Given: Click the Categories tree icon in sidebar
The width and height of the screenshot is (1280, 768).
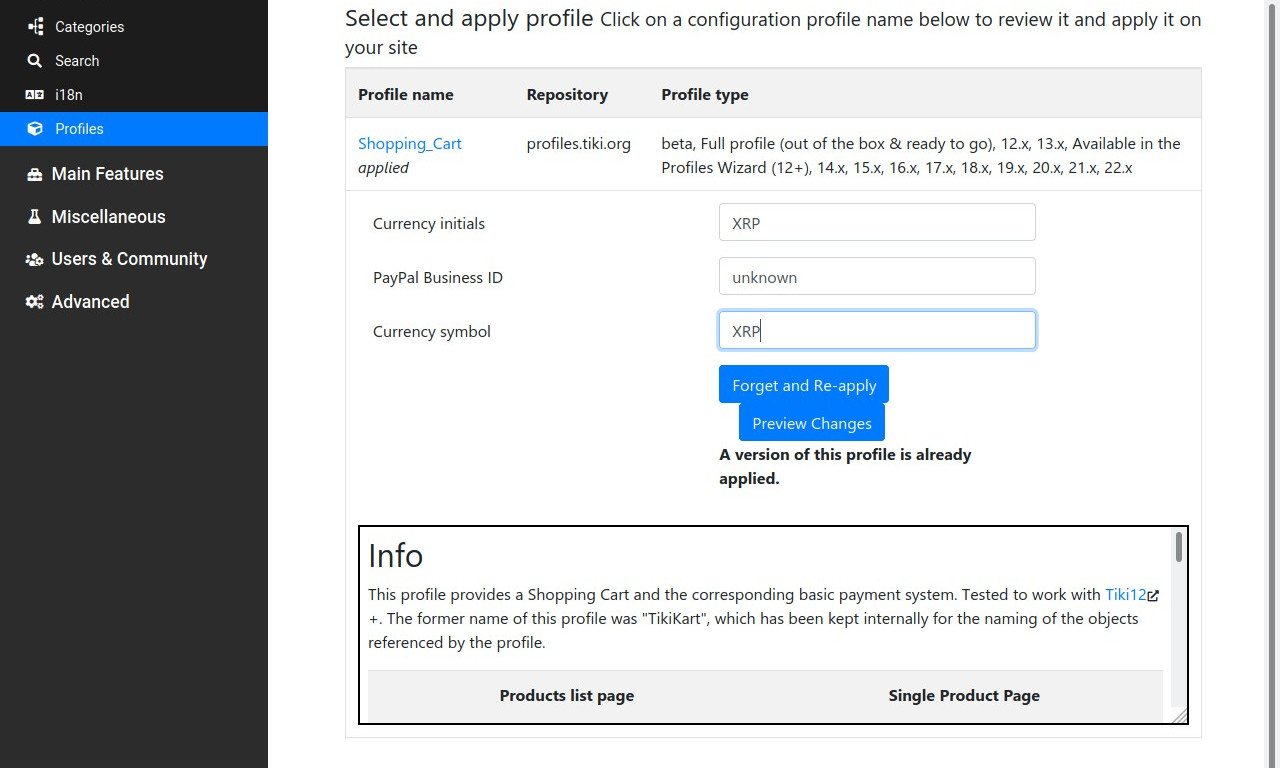Looking at the screenshot, I should pos(35,27).
